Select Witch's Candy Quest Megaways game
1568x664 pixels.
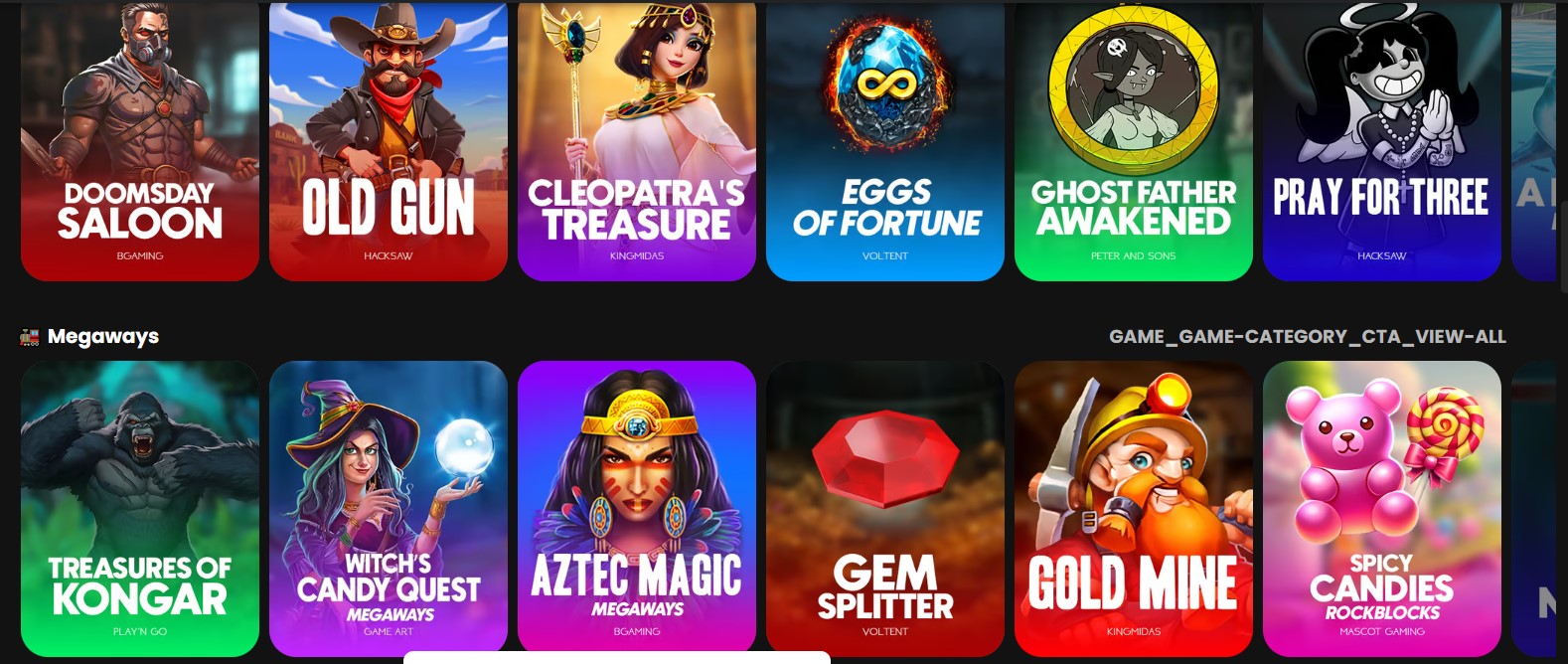[389, 508]
